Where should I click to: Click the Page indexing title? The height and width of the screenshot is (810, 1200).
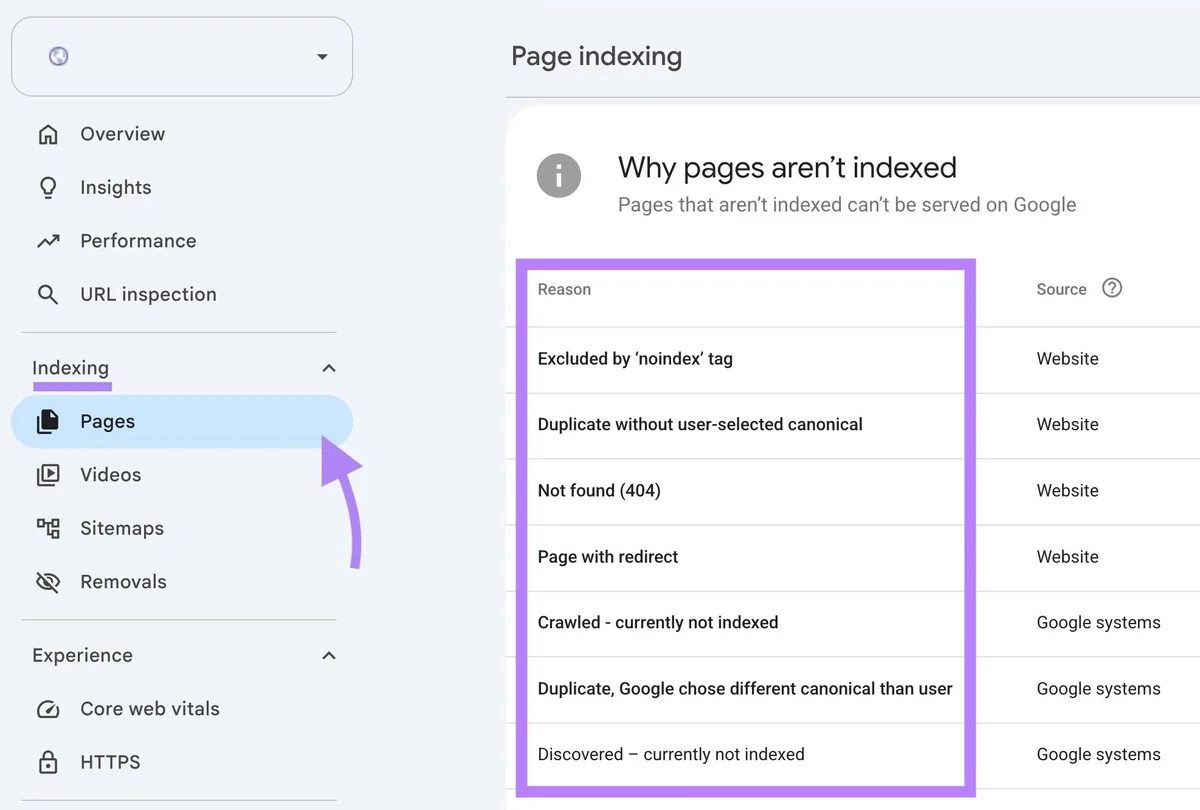tap(596, 56)
